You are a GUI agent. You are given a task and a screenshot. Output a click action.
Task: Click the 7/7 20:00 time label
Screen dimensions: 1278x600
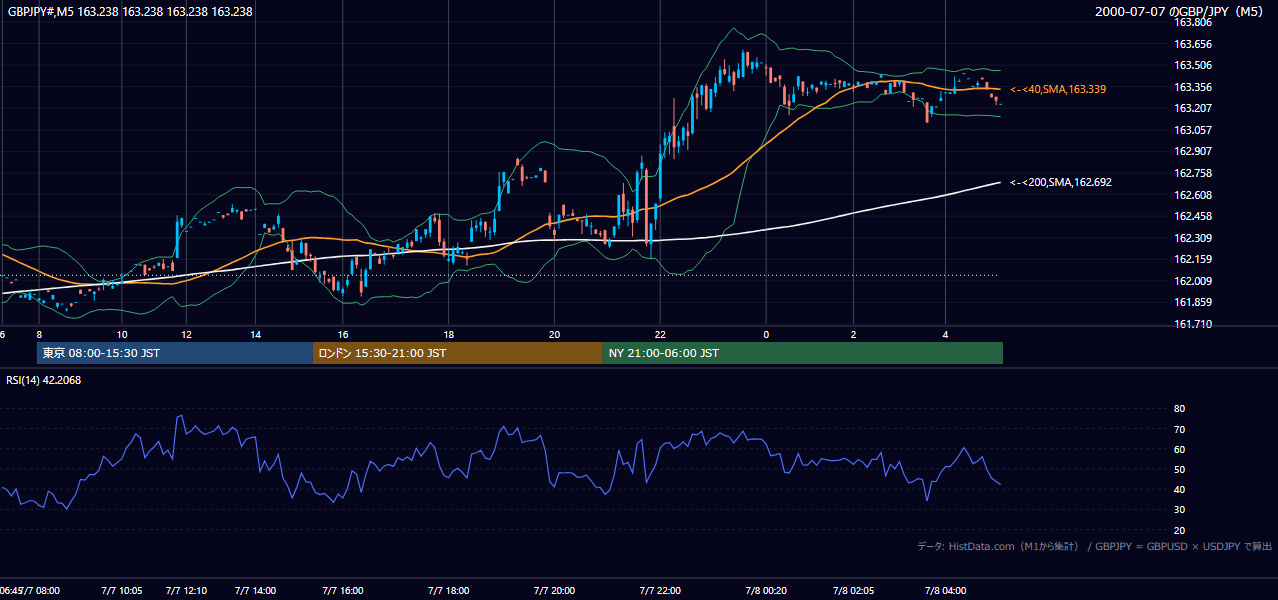pyautogui.click(x=554, y=590)
